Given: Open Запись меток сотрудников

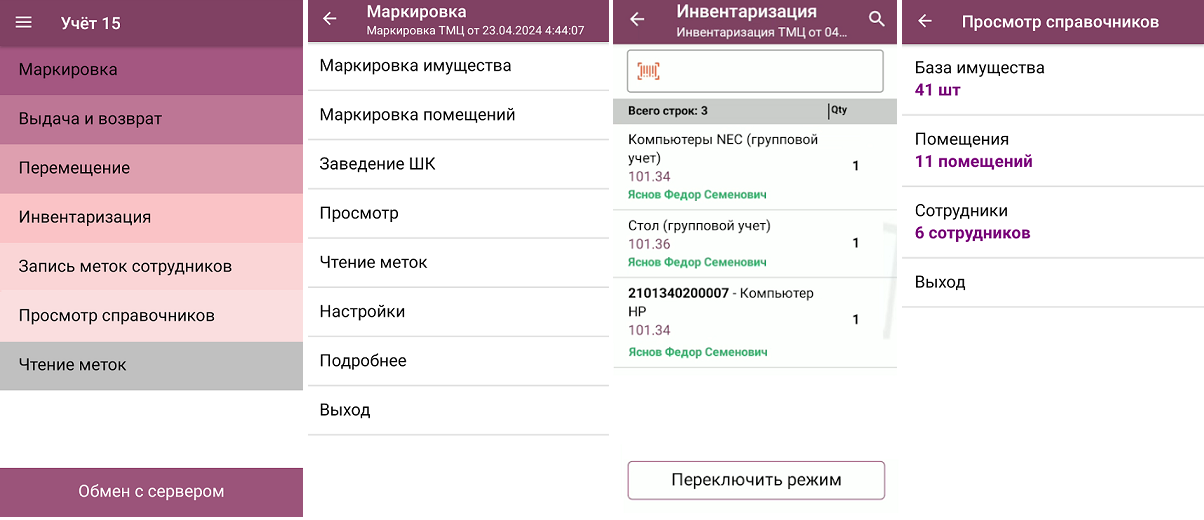Looking at the screenshot, I should [x=151, y=266].
